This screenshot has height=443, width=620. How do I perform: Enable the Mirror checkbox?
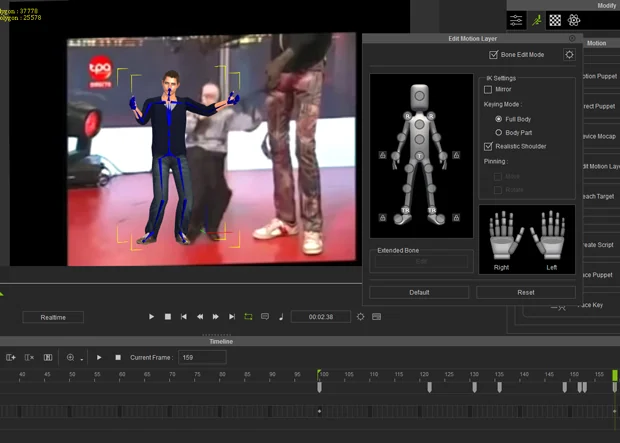pyautogui.click(x=488, y=90)
